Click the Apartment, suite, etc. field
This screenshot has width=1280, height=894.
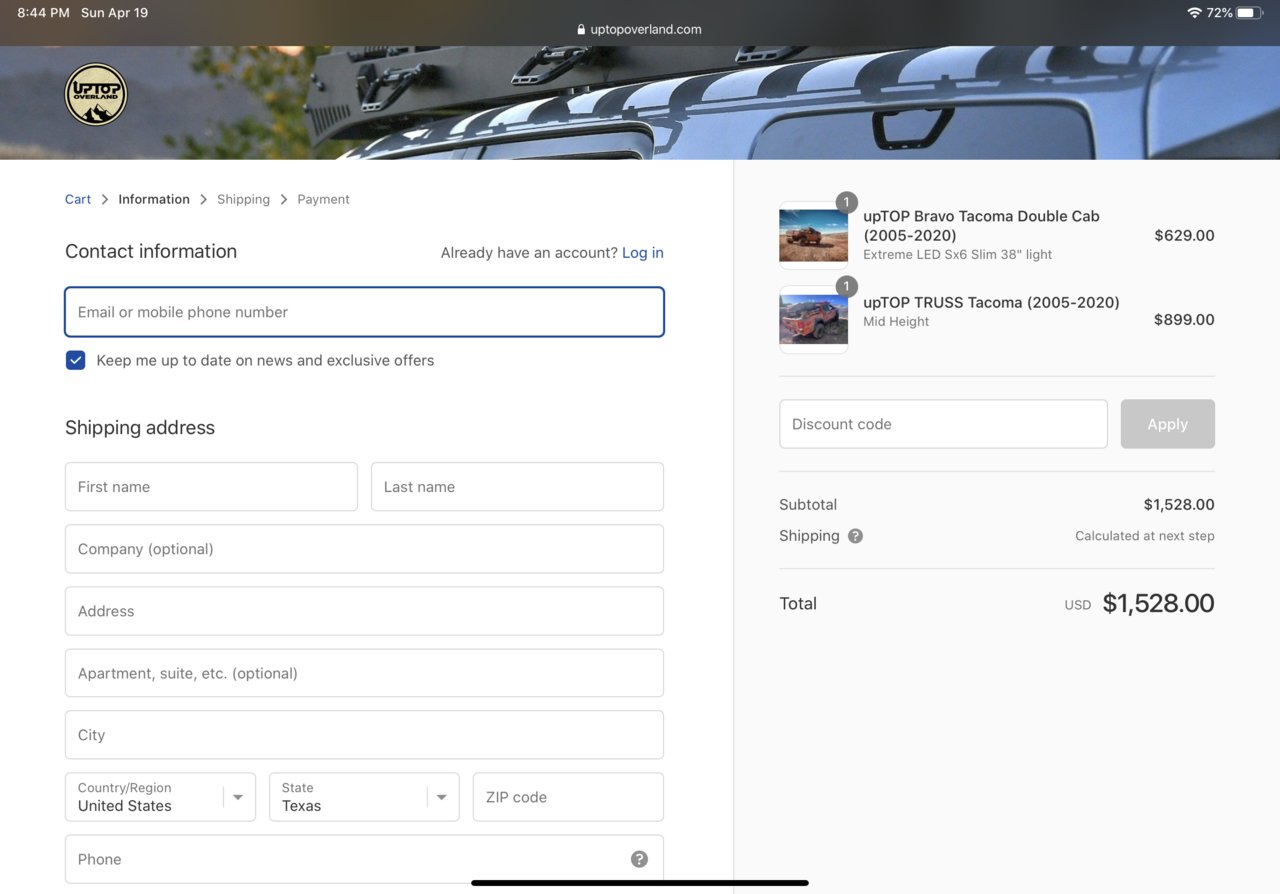364,673
